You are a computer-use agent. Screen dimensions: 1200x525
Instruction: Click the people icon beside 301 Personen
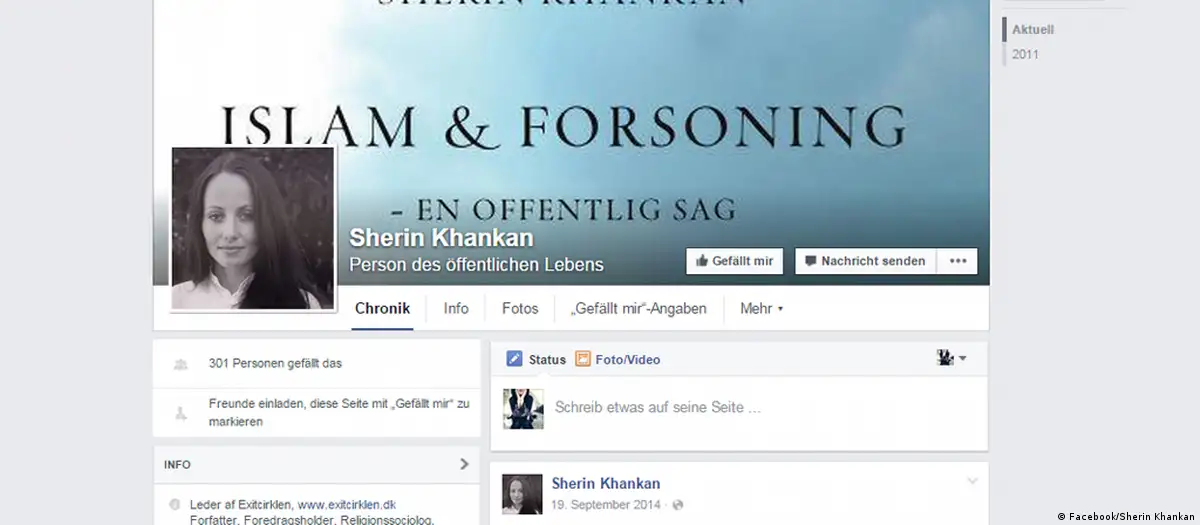(x=180, y=364)
